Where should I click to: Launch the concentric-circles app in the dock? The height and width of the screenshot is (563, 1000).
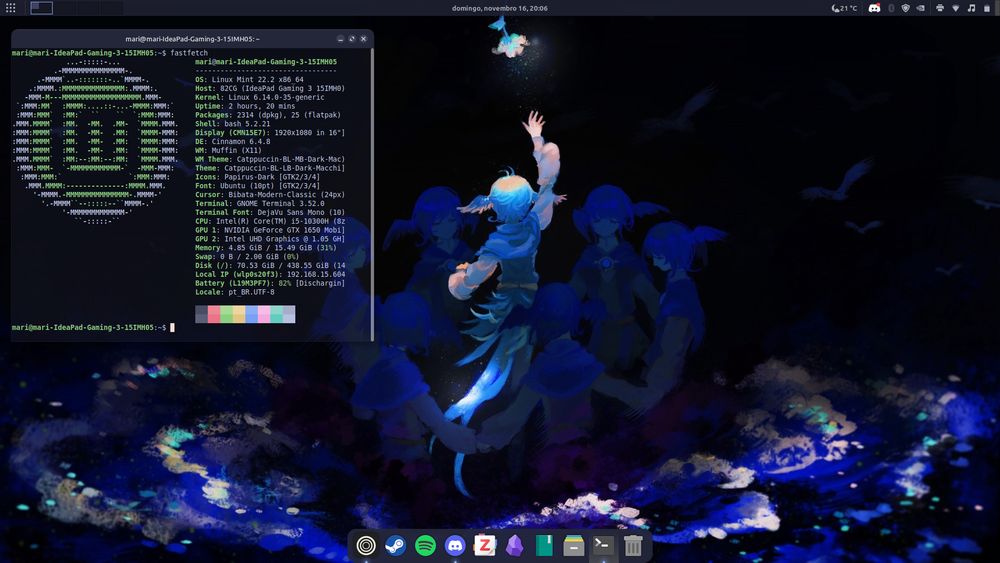[x=366, y=546]
